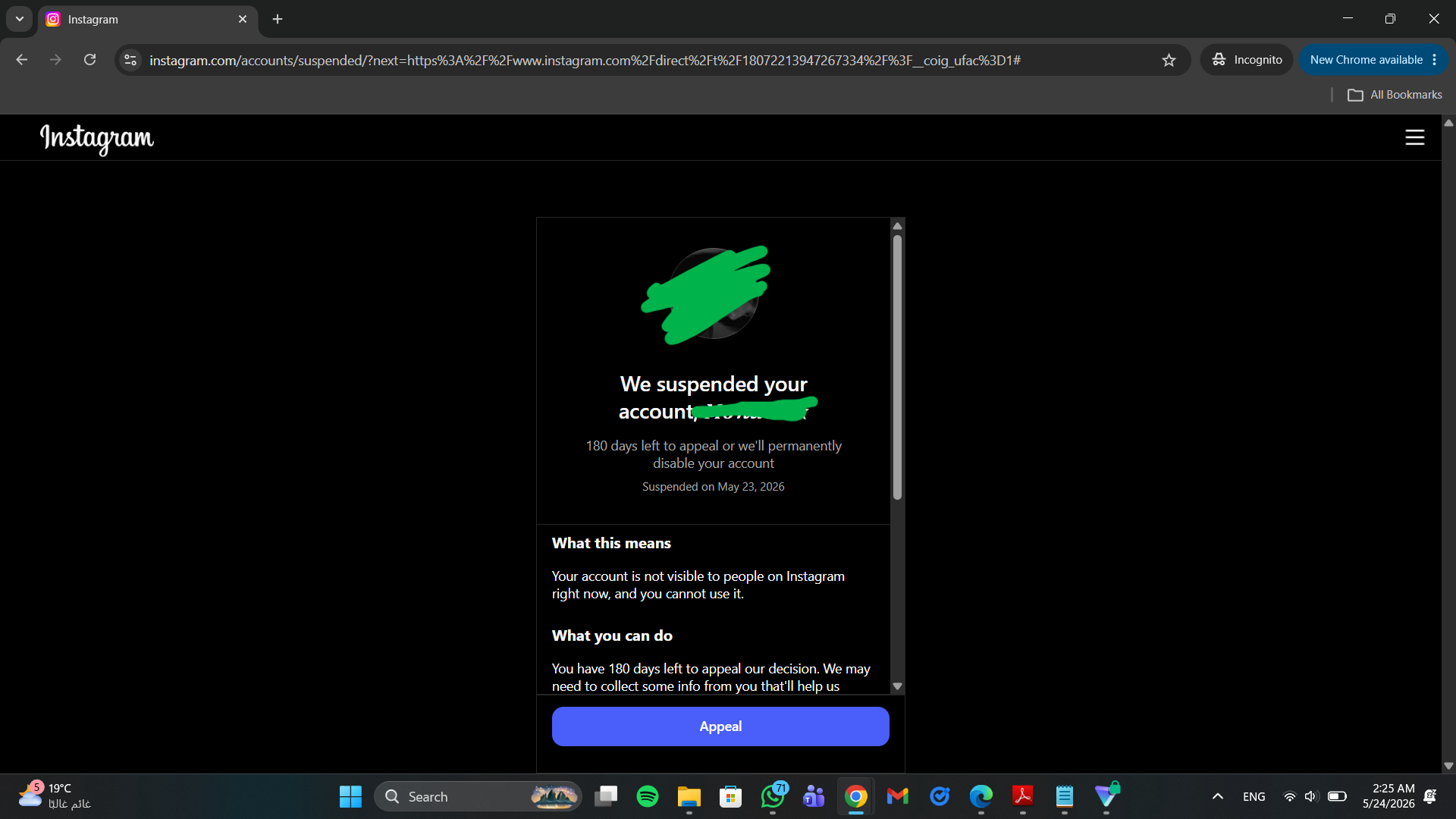This screenshot has height=819, width=1456.
Task: Click the '180 days left to appeal' message
Action: (x=714, y=454)
